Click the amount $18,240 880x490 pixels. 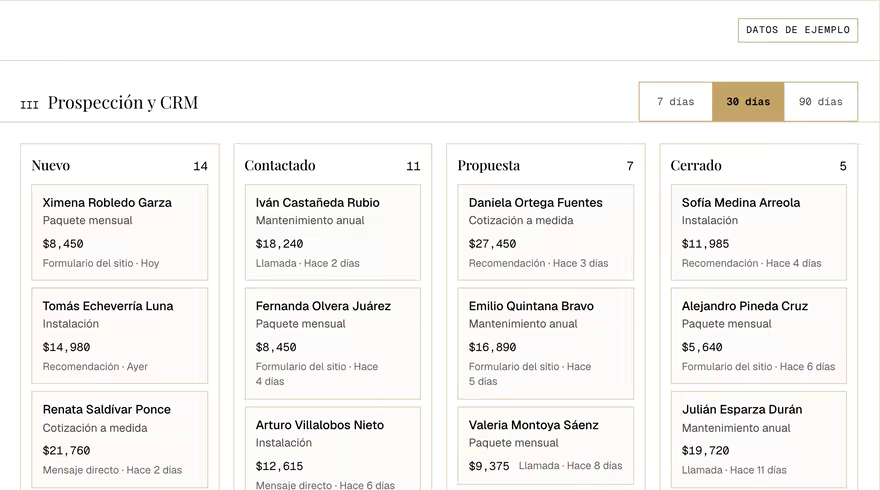click(279, 244)
